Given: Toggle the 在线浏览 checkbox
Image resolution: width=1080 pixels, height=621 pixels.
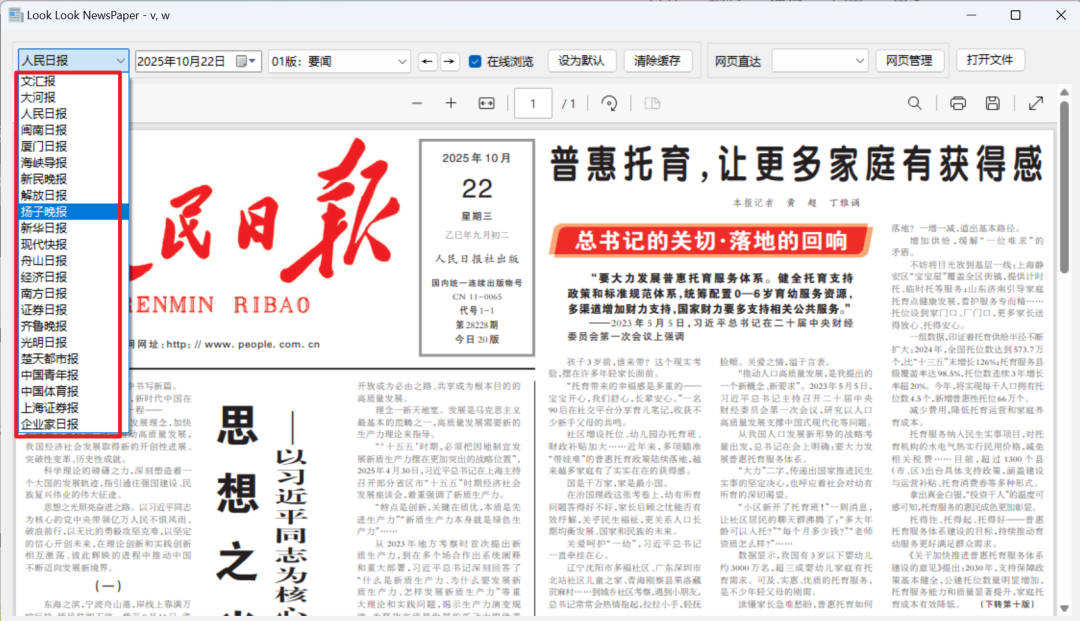Looking at the screenshot, I should tap(473, 60).
